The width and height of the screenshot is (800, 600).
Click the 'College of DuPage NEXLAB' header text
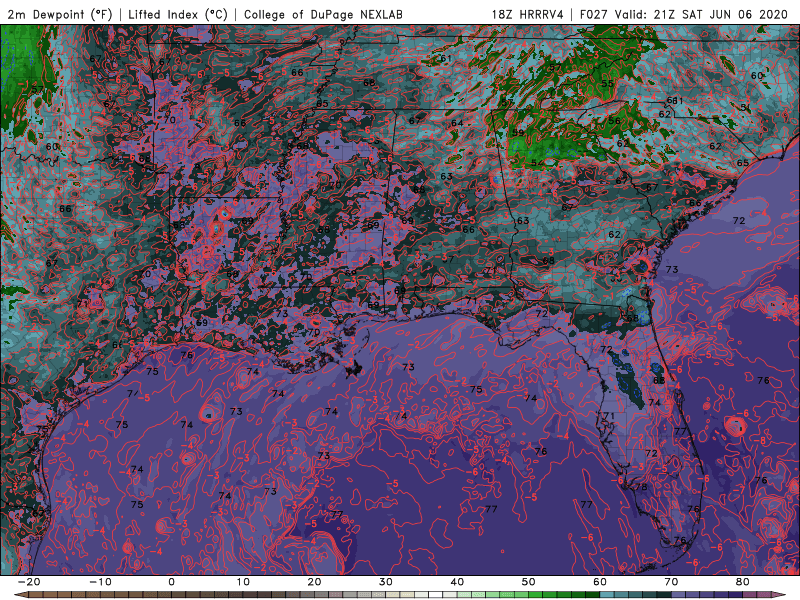tap(323, 14)
